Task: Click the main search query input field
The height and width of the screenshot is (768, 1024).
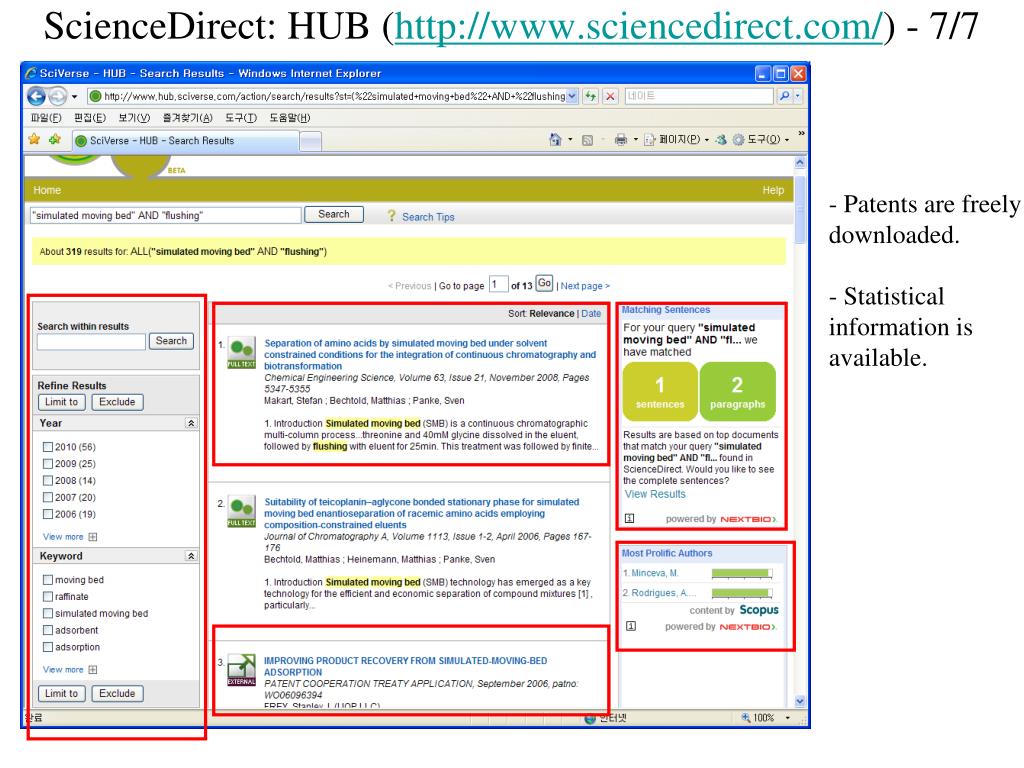Action: (166, 216)
